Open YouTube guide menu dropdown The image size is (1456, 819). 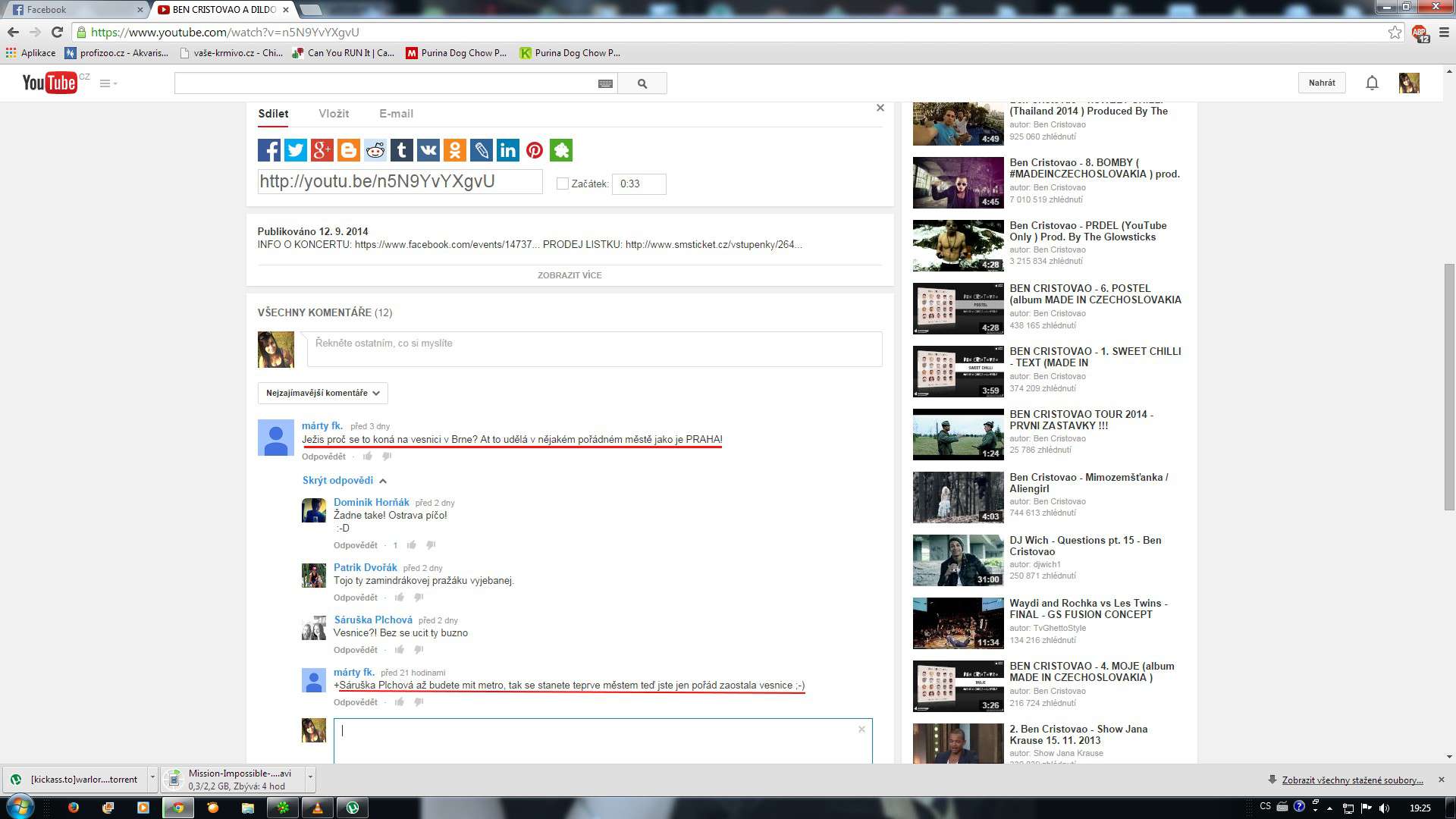108,83
